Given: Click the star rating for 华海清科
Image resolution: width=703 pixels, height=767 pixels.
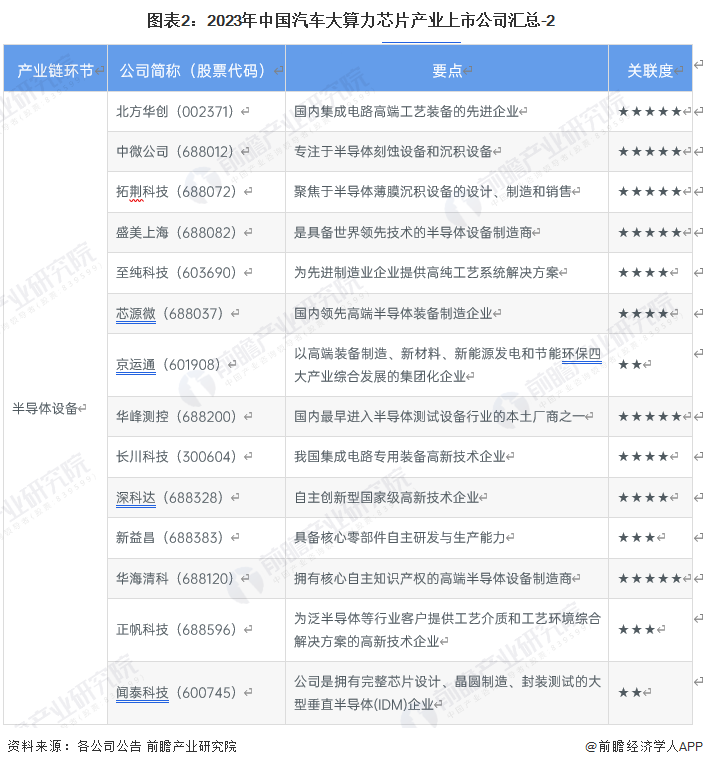Looking at the screenshot, I should click(650, 579).
